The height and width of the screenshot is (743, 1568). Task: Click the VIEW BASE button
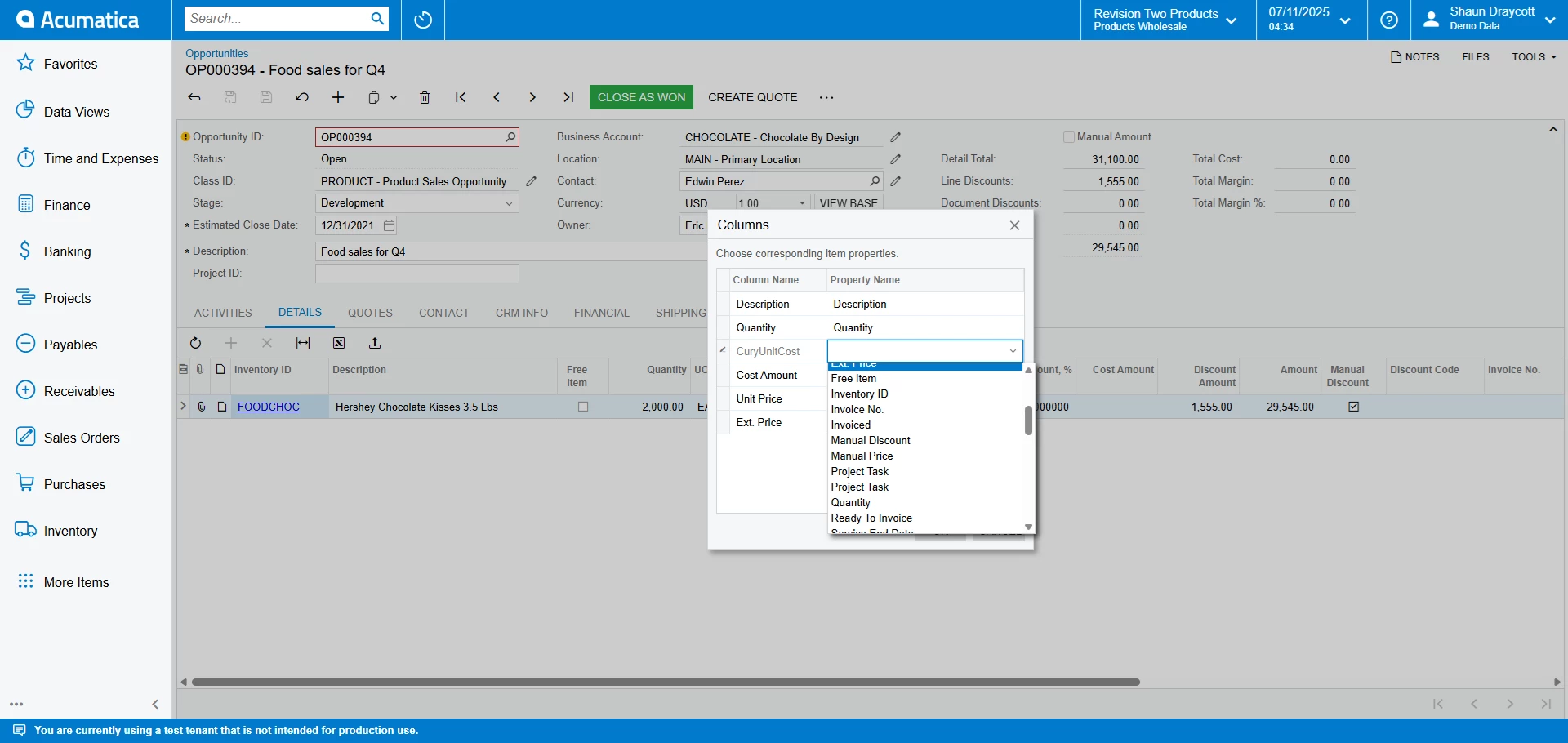pos(849,203)
